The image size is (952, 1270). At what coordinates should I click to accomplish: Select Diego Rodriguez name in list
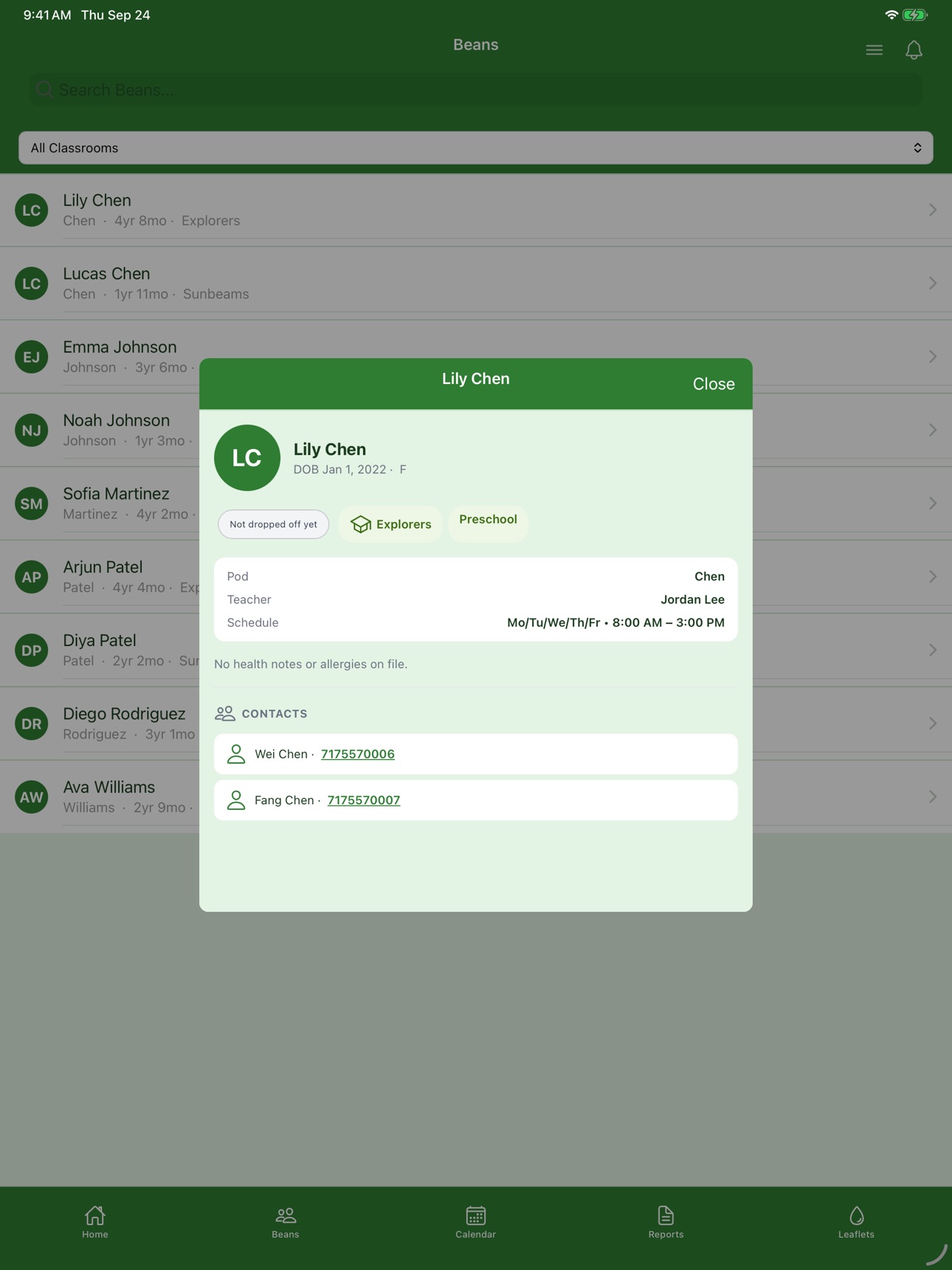[x=124, y=713]
